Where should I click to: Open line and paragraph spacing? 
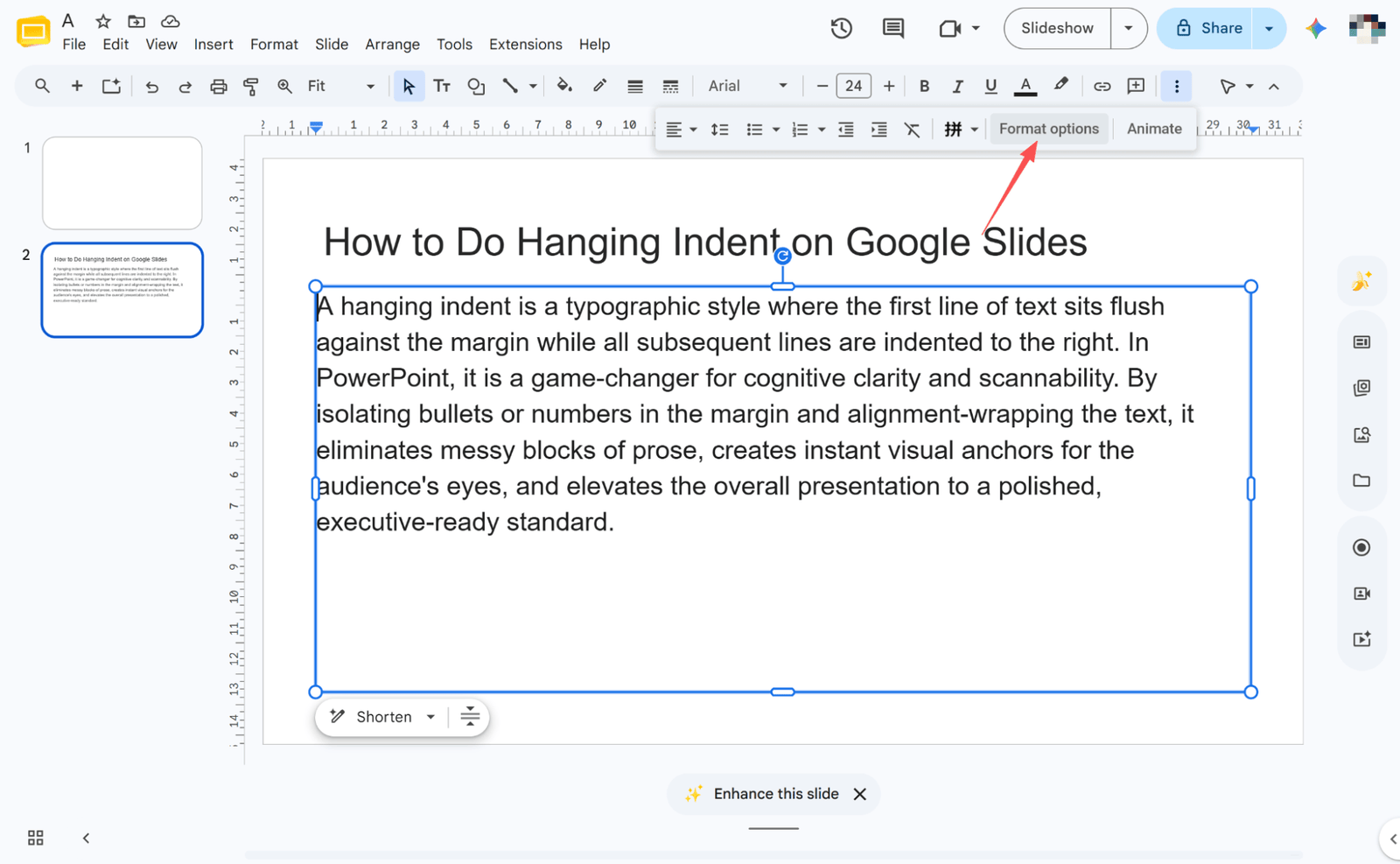click(x=719, y=130)
